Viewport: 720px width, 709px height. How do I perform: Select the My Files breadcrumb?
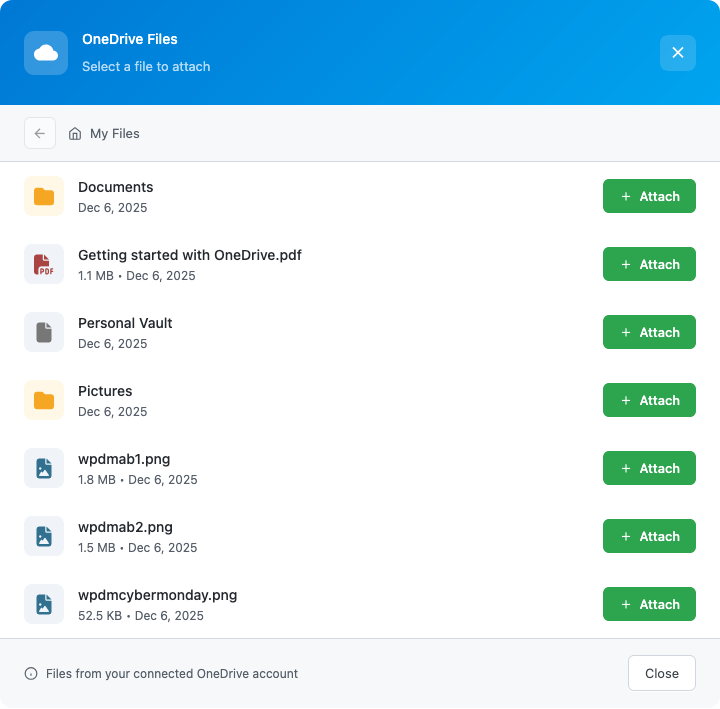[114, 134]
